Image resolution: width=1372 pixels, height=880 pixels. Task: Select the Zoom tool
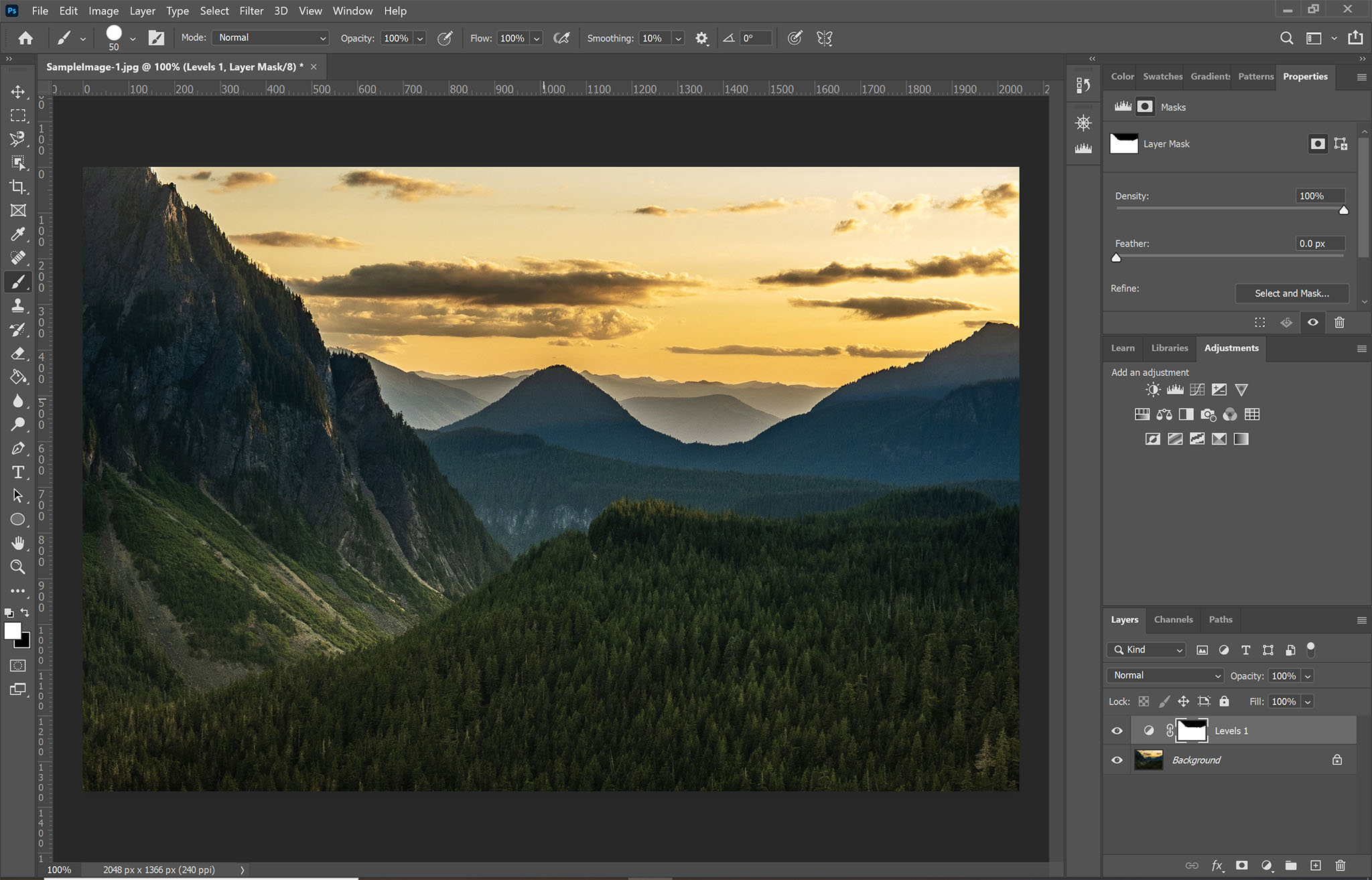pyautogui.click(x=18, y=567)
